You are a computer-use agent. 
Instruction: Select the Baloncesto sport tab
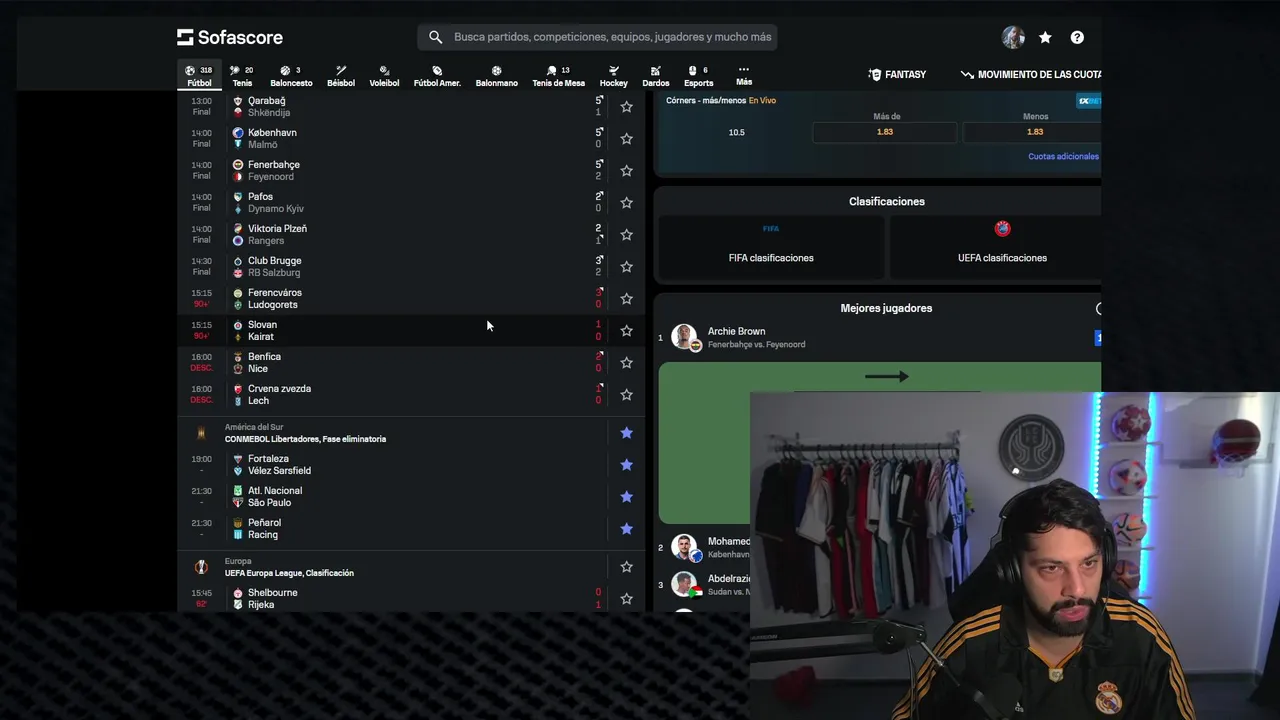tap(291, 76)
